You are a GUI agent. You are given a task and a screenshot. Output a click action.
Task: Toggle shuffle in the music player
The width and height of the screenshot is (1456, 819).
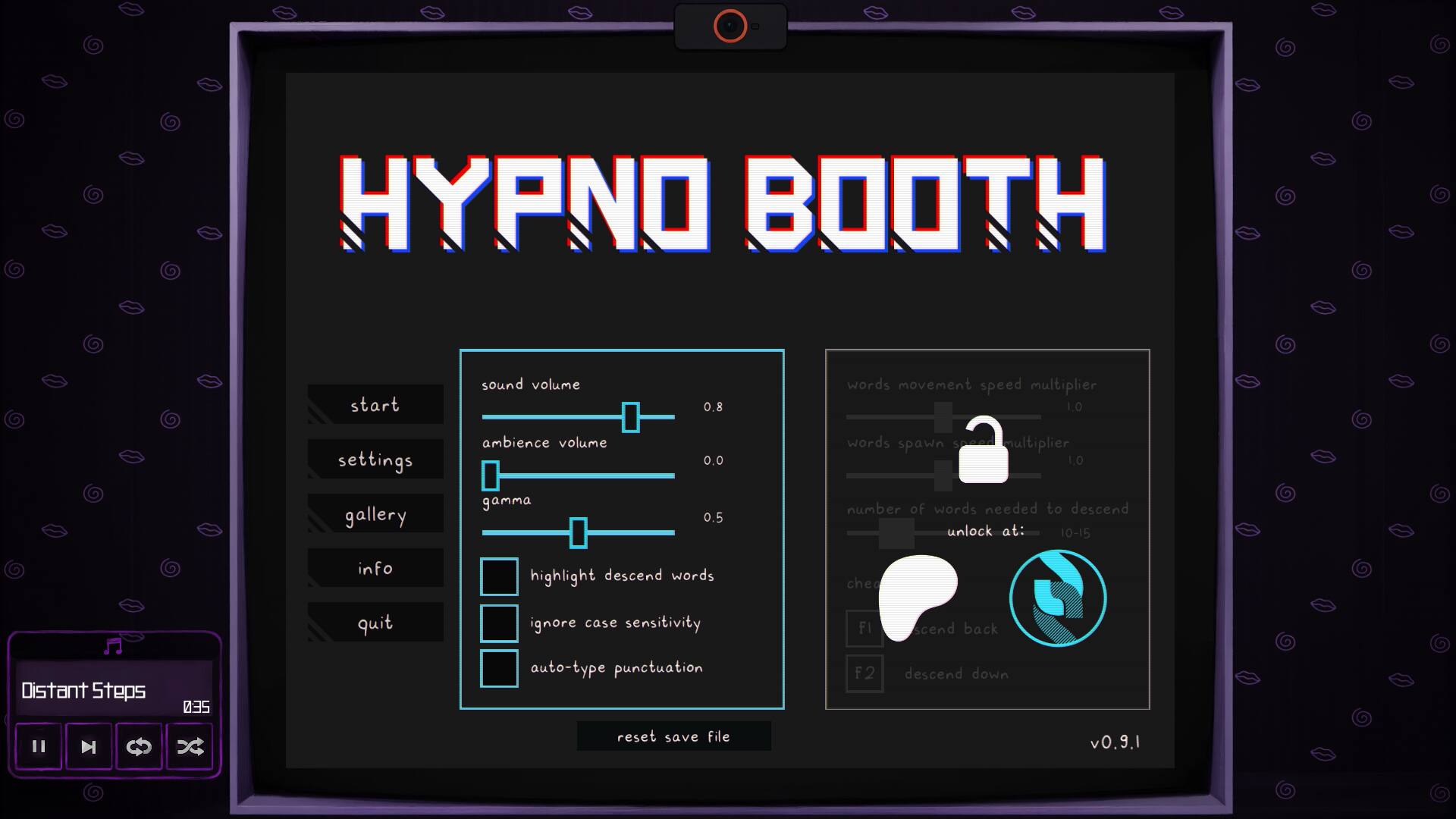(x=190, y=746)
